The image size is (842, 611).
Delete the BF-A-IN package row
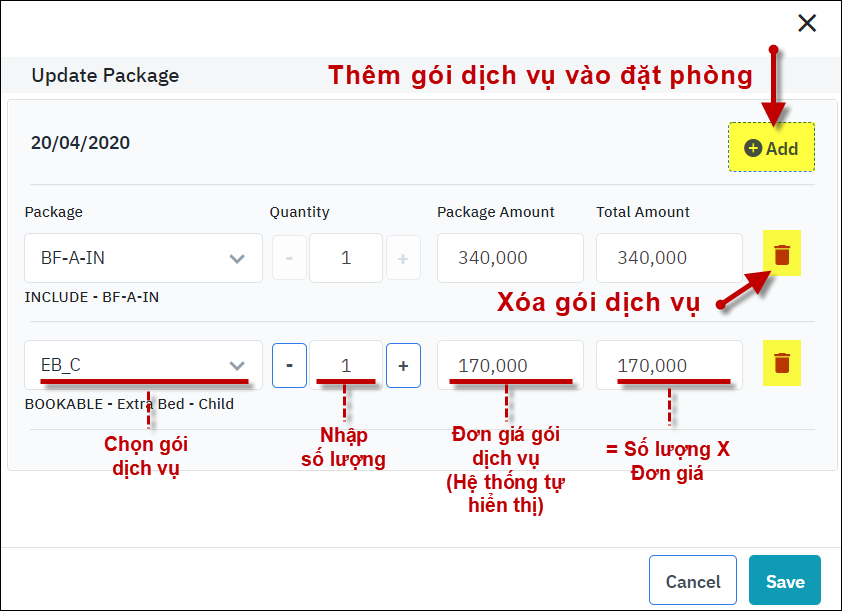[x=782, y=257]
